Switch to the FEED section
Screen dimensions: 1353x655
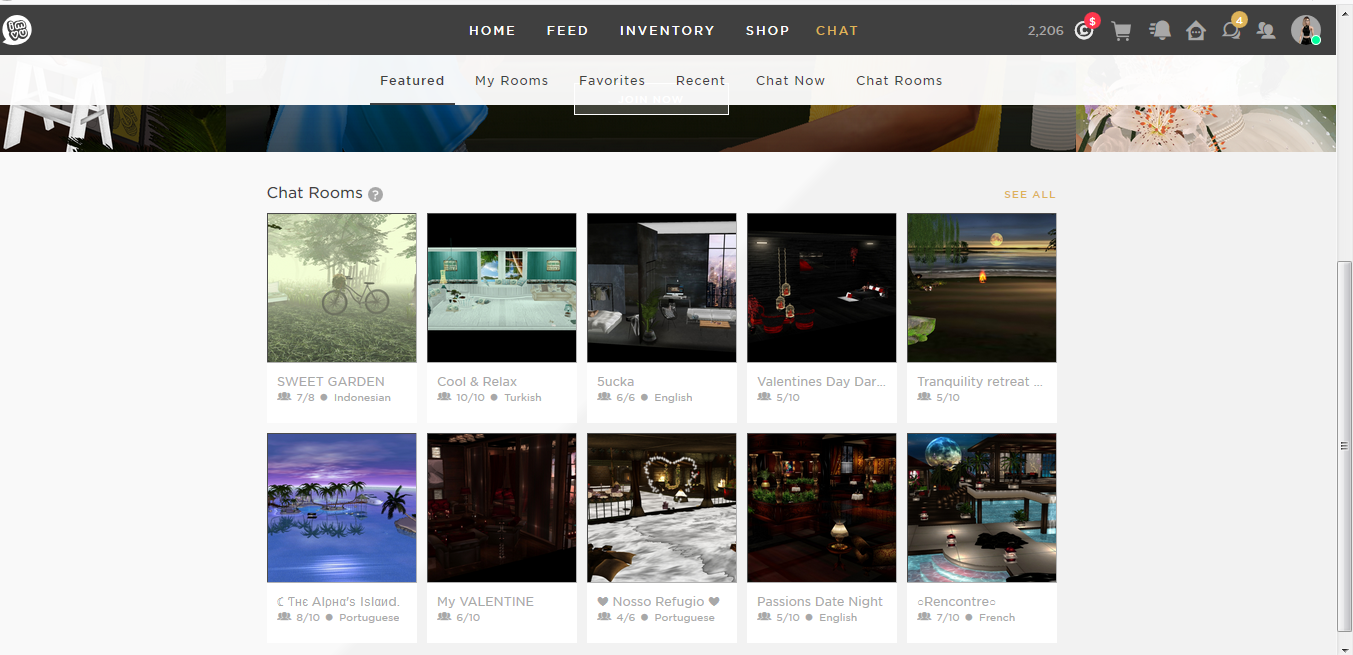[x=567, y=30]
